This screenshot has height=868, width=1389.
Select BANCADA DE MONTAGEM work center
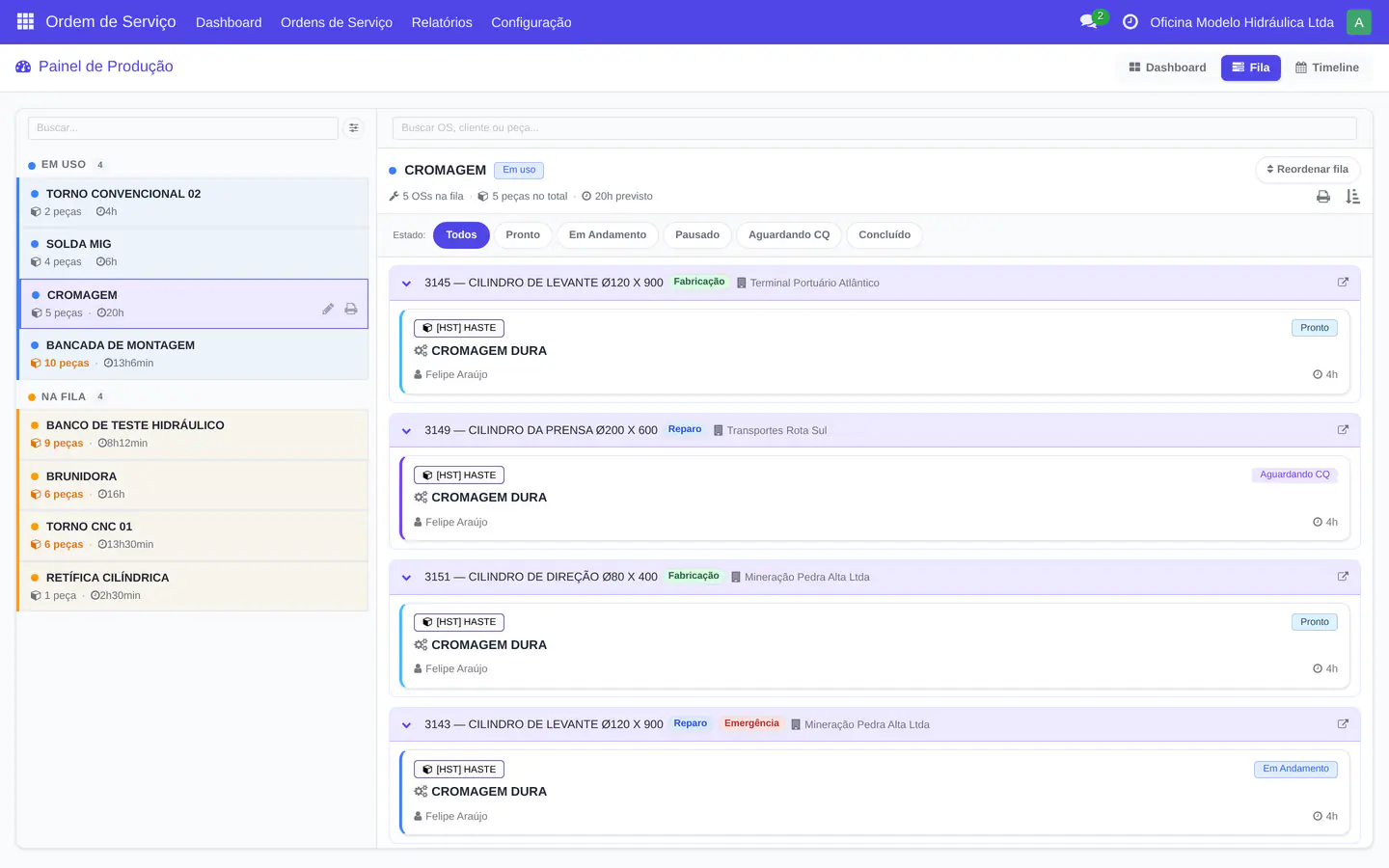[194, 354]
